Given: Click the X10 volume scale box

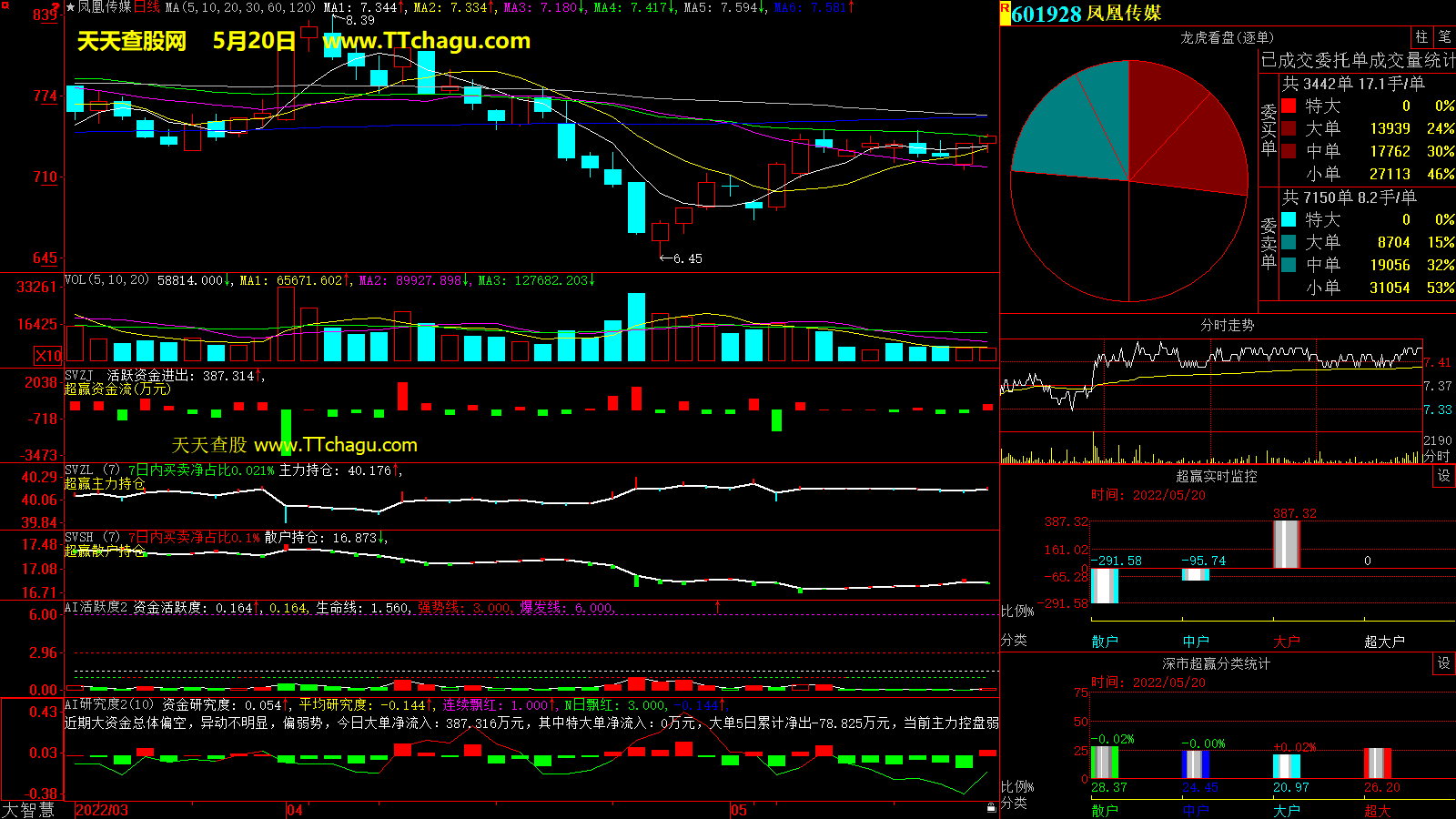Looking at the screenshot, I should coord(48,356).
